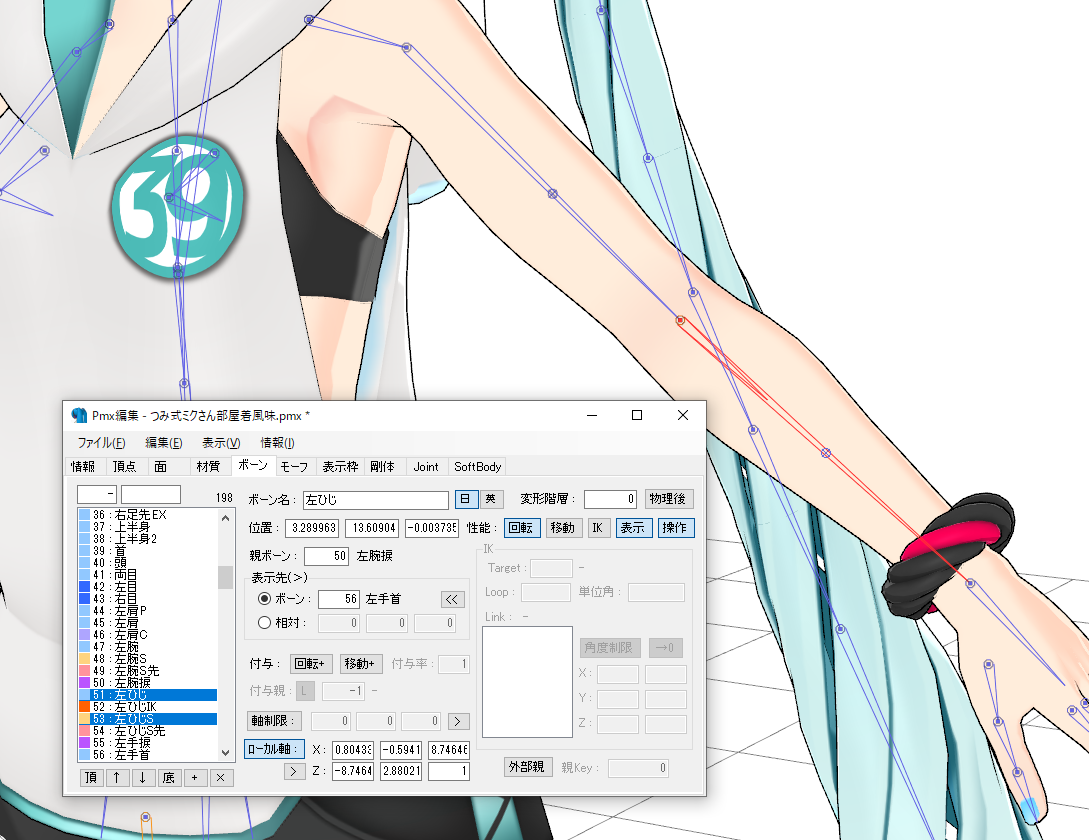The height and width of the screenshot is (840, 1089).
Task: Select the ボーン radio option
Action: point(265,598)
